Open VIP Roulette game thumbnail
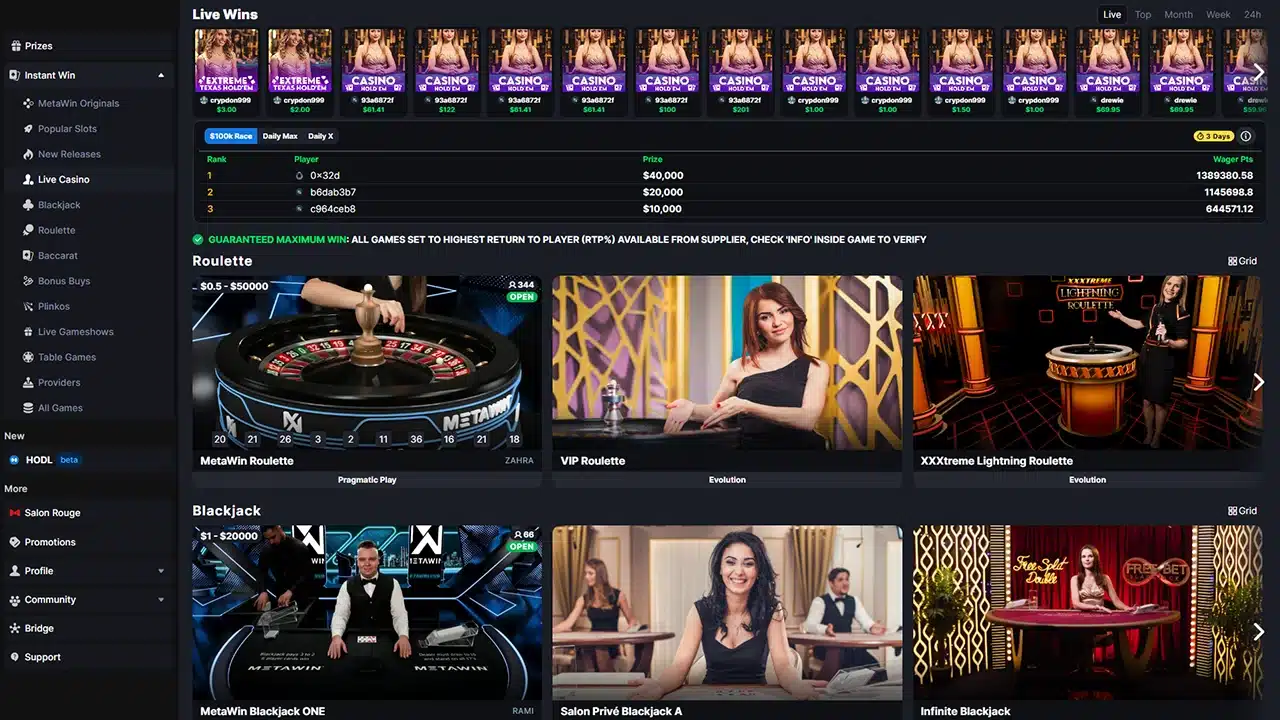The width and height of the screenshot is (1280, 720). (x=727, y=363)
